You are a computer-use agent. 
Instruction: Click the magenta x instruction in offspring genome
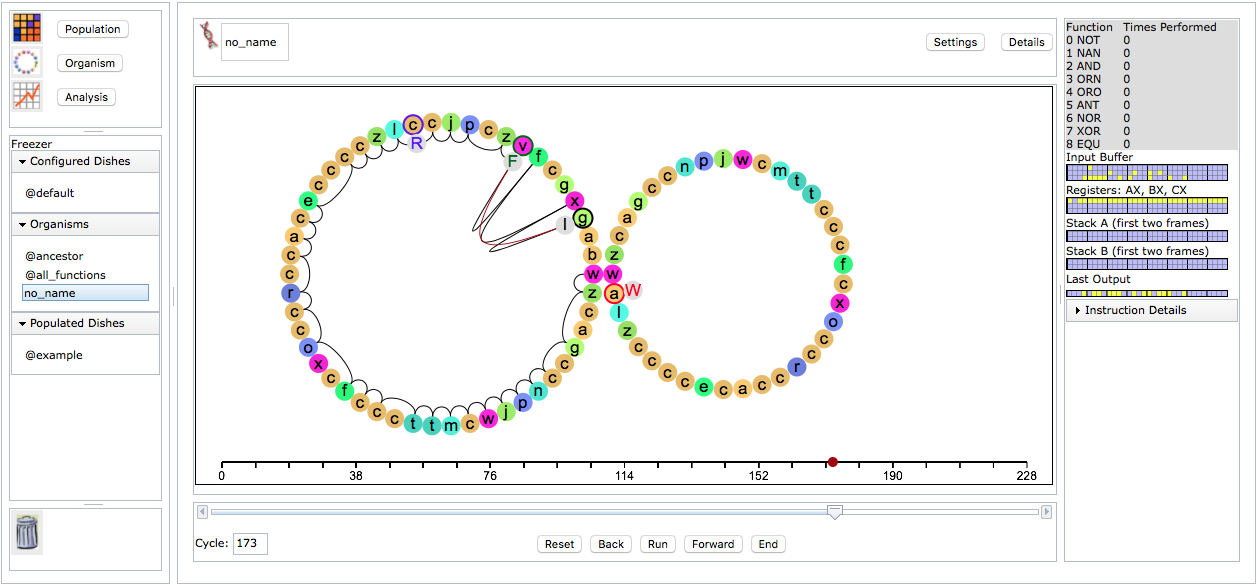click(x=841, y=302)
